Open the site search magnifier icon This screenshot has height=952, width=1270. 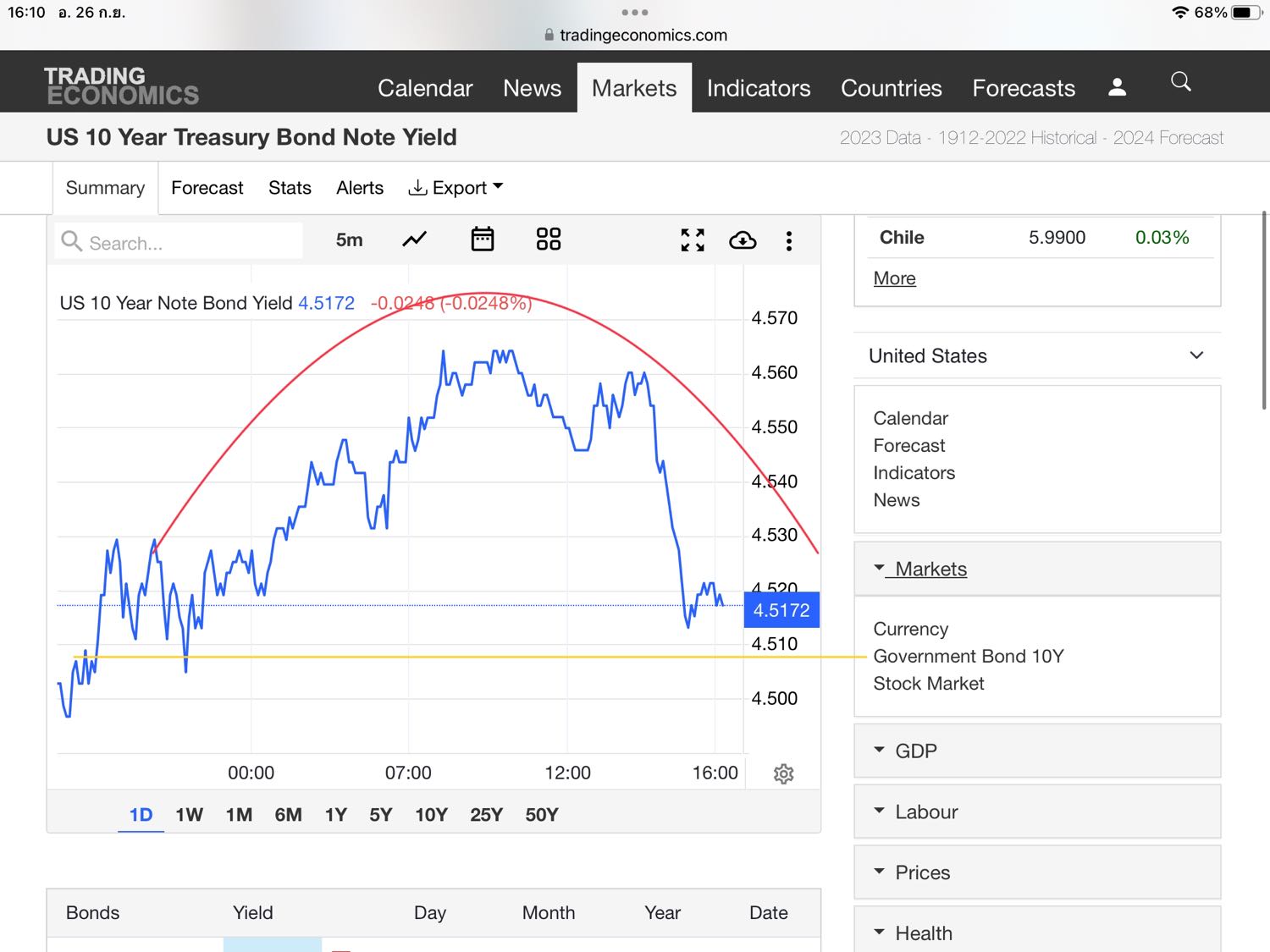[x=1181, y=82]
